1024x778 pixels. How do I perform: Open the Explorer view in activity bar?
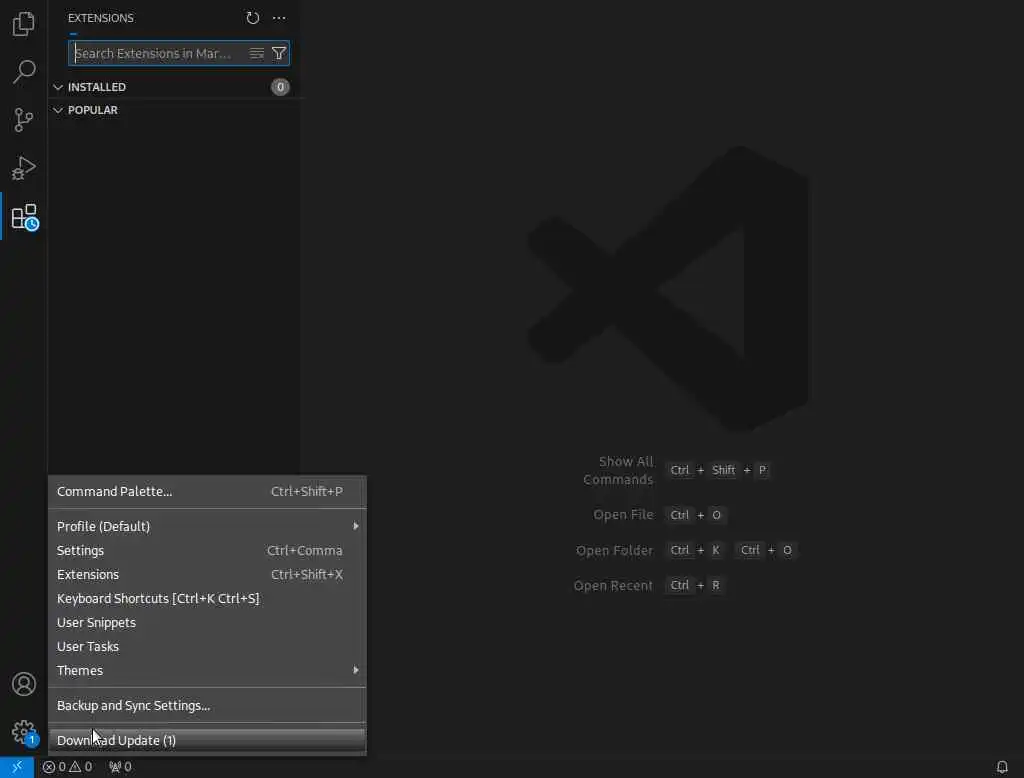[24, 24]
